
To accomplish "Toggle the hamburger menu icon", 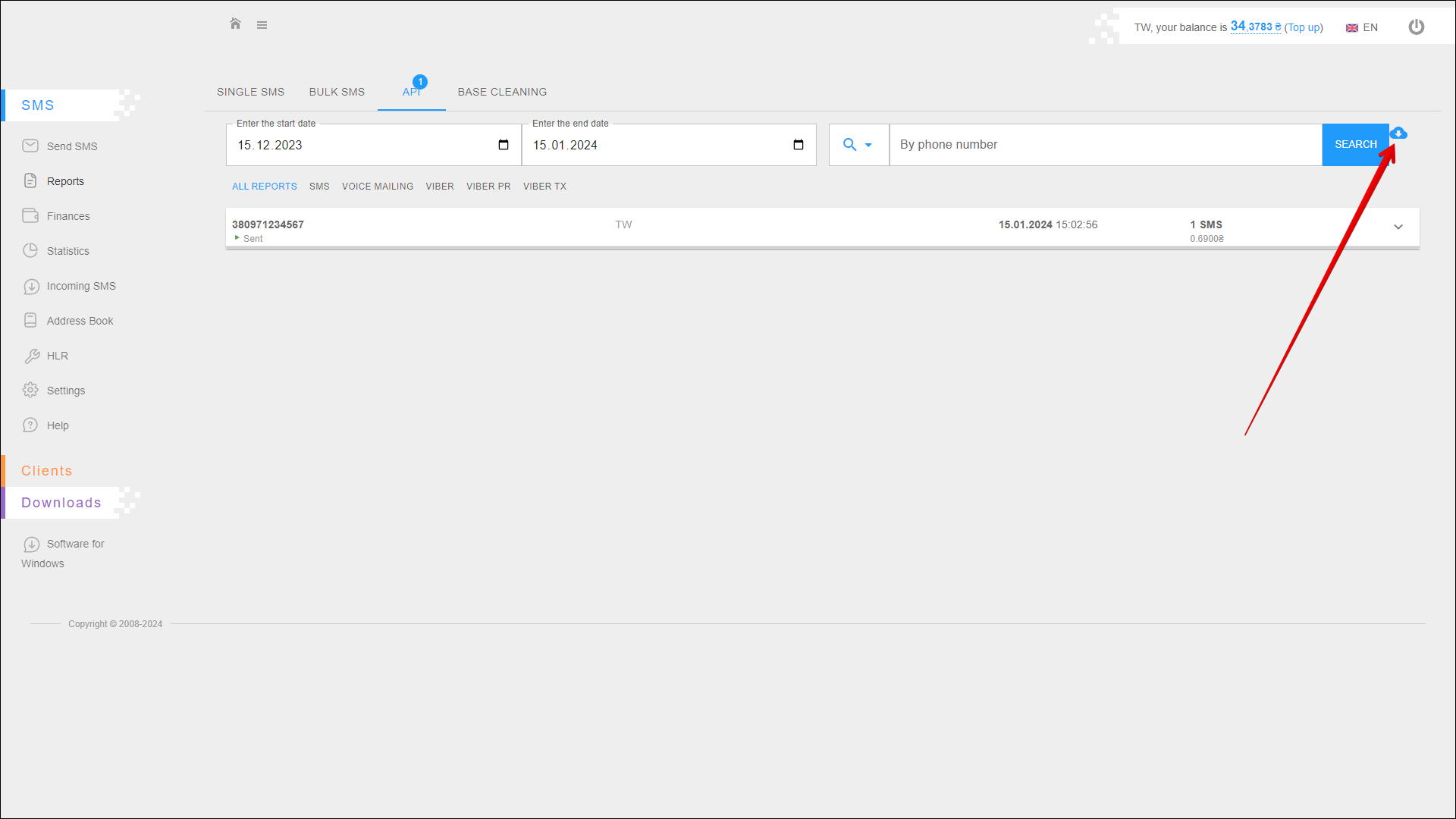I will (x=262, y=25).
